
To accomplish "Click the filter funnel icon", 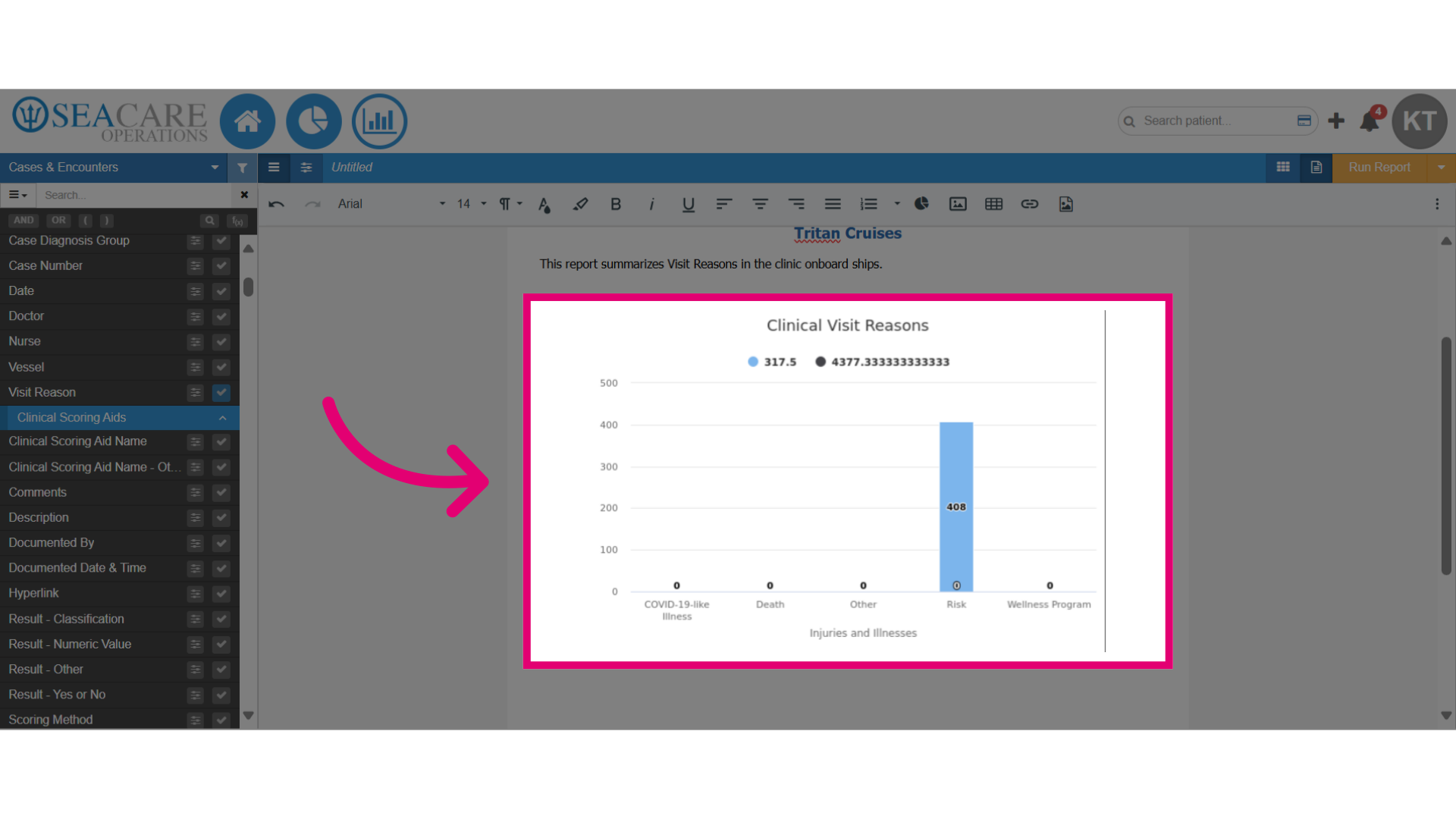I will [x=242, y=168].
